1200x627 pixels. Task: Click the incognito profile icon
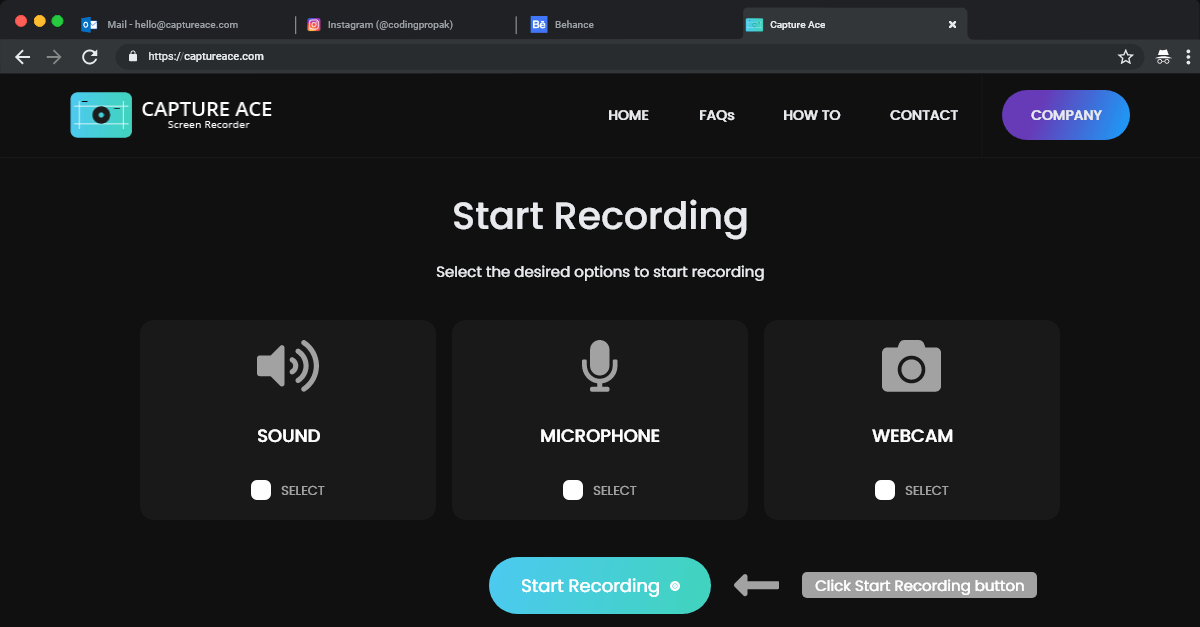(1163, 57)
